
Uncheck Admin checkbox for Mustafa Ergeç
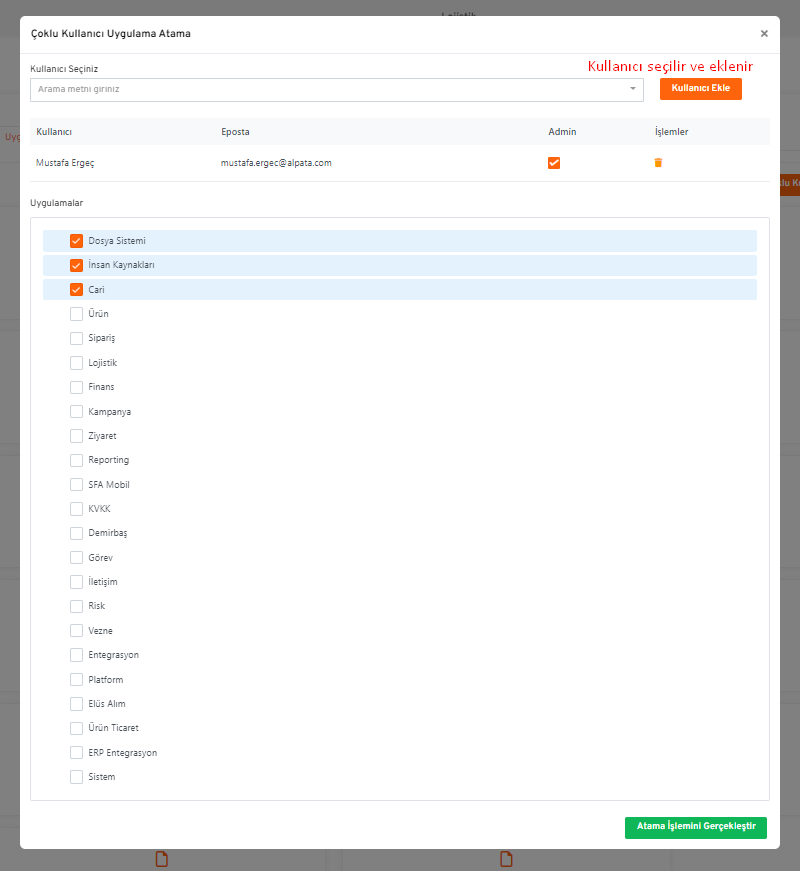tap(554, 163)
